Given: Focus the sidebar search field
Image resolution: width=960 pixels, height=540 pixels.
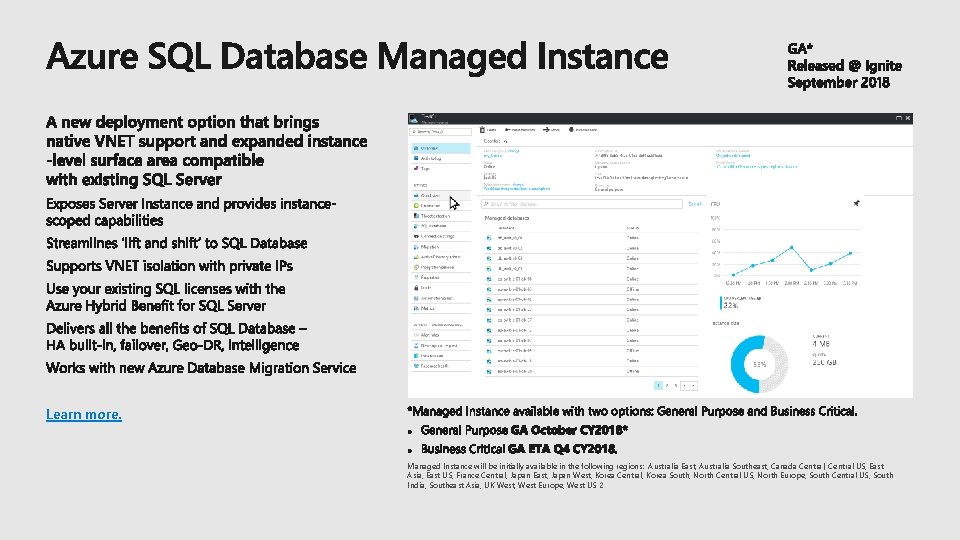Looking at the screenshot, I should click(x=441, y=132).
